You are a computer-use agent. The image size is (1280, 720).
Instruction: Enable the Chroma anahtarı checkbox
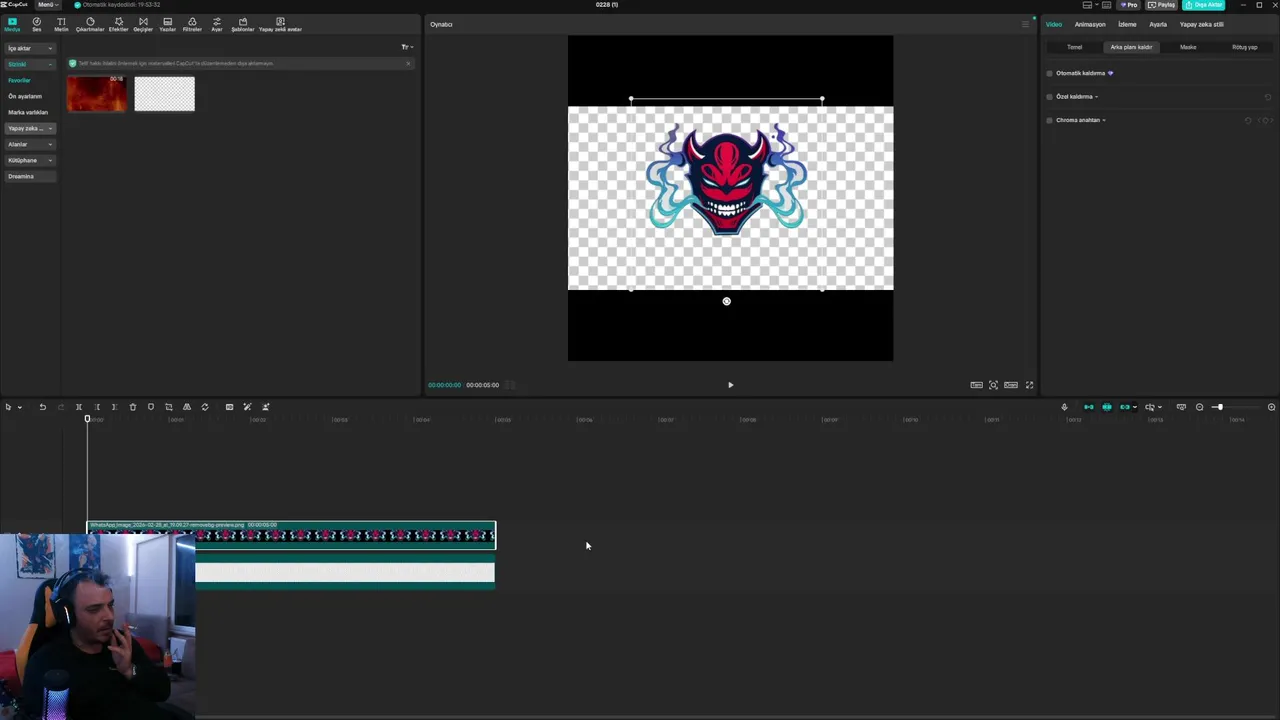(1050, 120)
